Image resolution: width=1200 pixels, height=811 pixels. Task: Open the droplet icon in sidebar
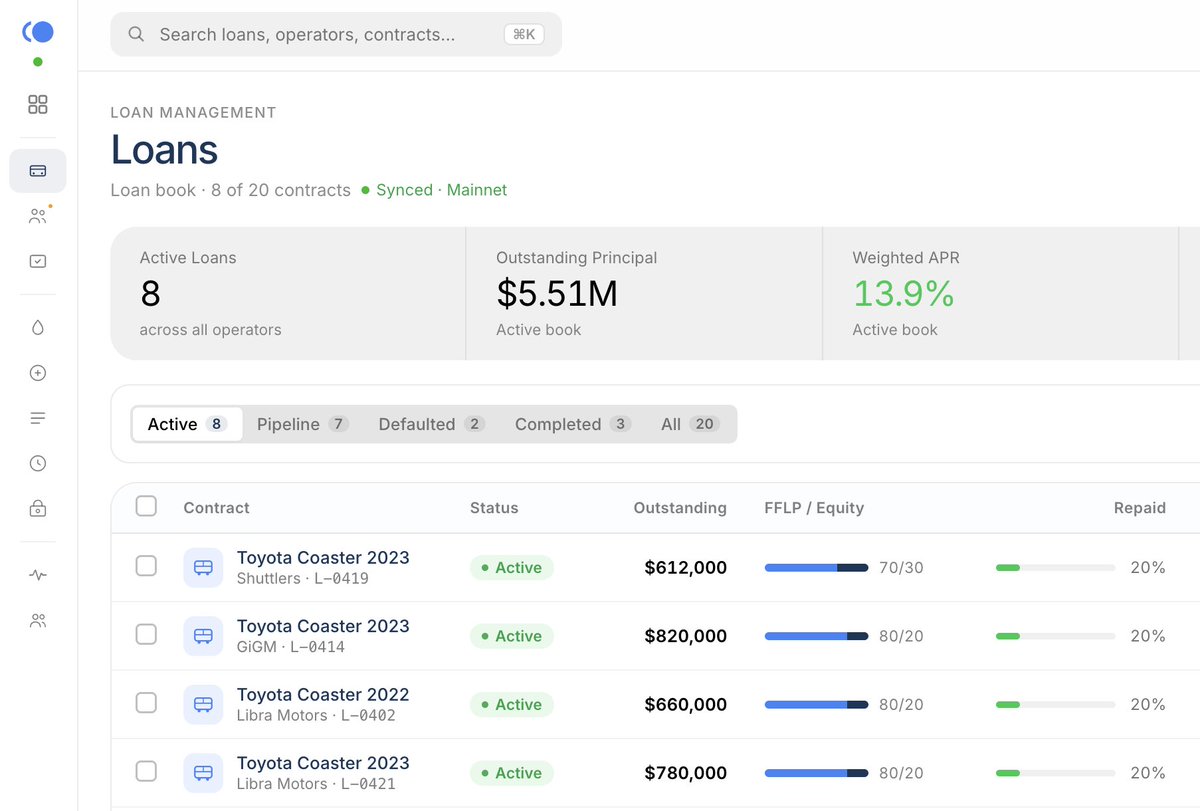click(x=38, y=327)
